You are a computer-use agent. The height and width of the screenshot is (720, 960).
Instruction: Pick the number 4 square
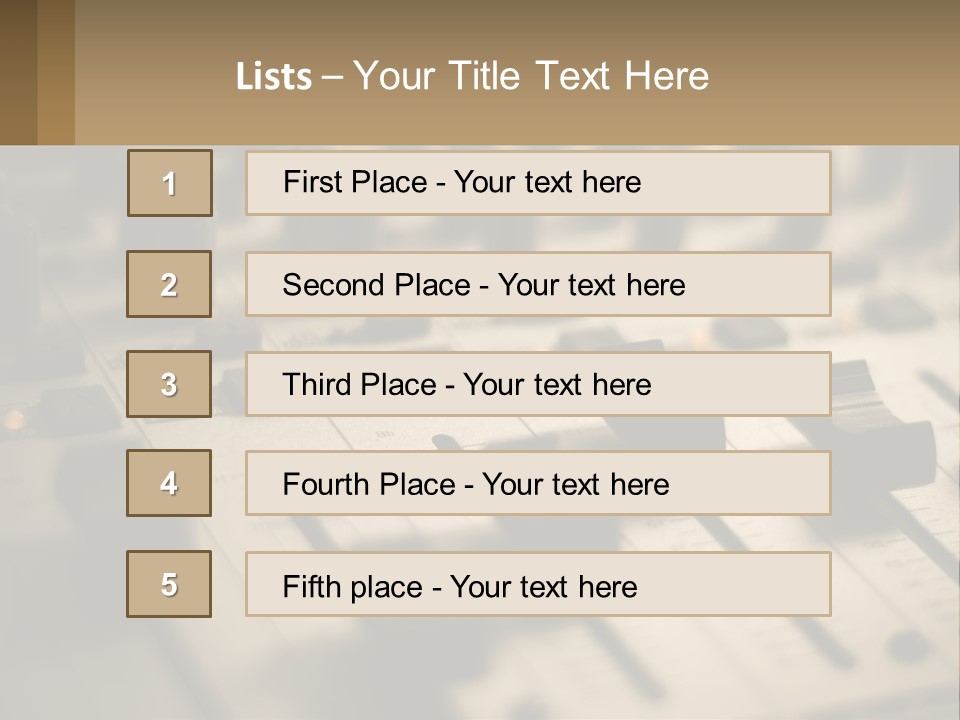tap(169, 483)
